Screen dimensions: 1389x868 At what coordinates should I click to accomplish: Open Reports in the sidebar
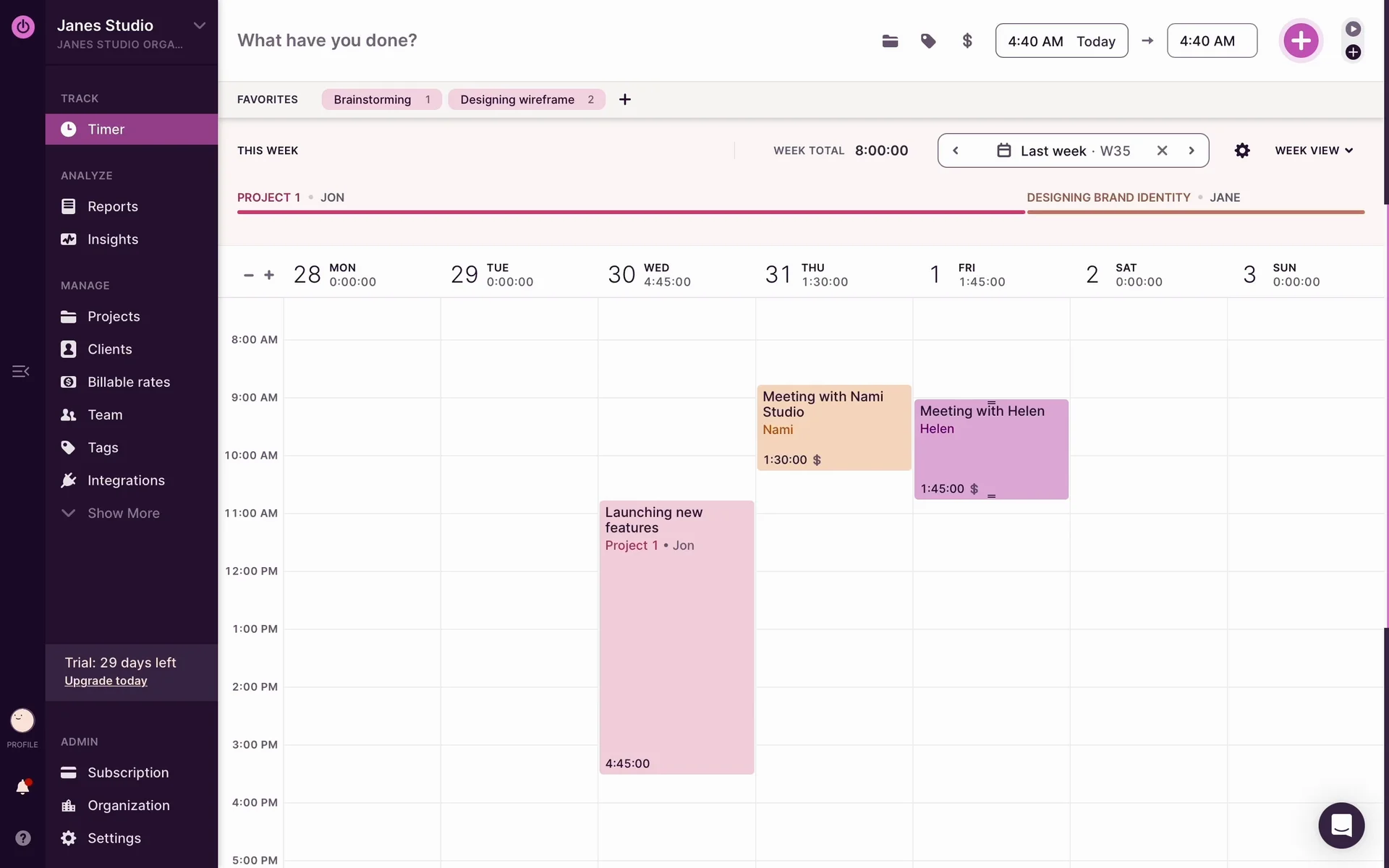coord(112,206)
